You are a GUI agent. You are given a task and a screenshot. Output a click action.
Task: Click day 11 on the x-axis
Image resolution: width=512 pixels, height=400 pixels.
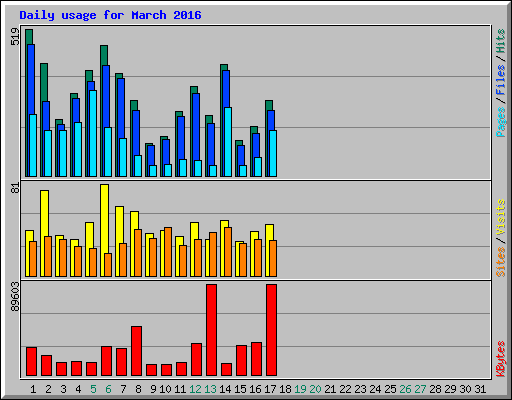(x=180, y=389)
